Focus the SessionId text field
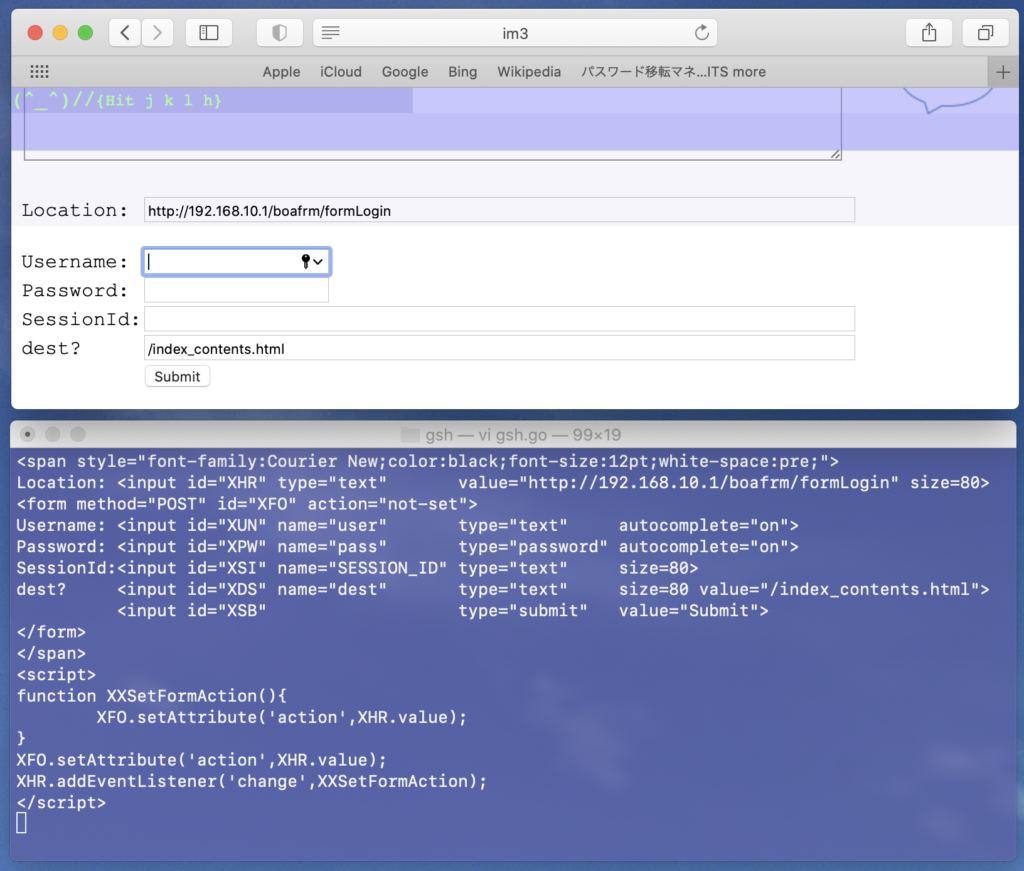Image resolution: width=1024 pixels, height=871 pixels. [x=499, y=319]
